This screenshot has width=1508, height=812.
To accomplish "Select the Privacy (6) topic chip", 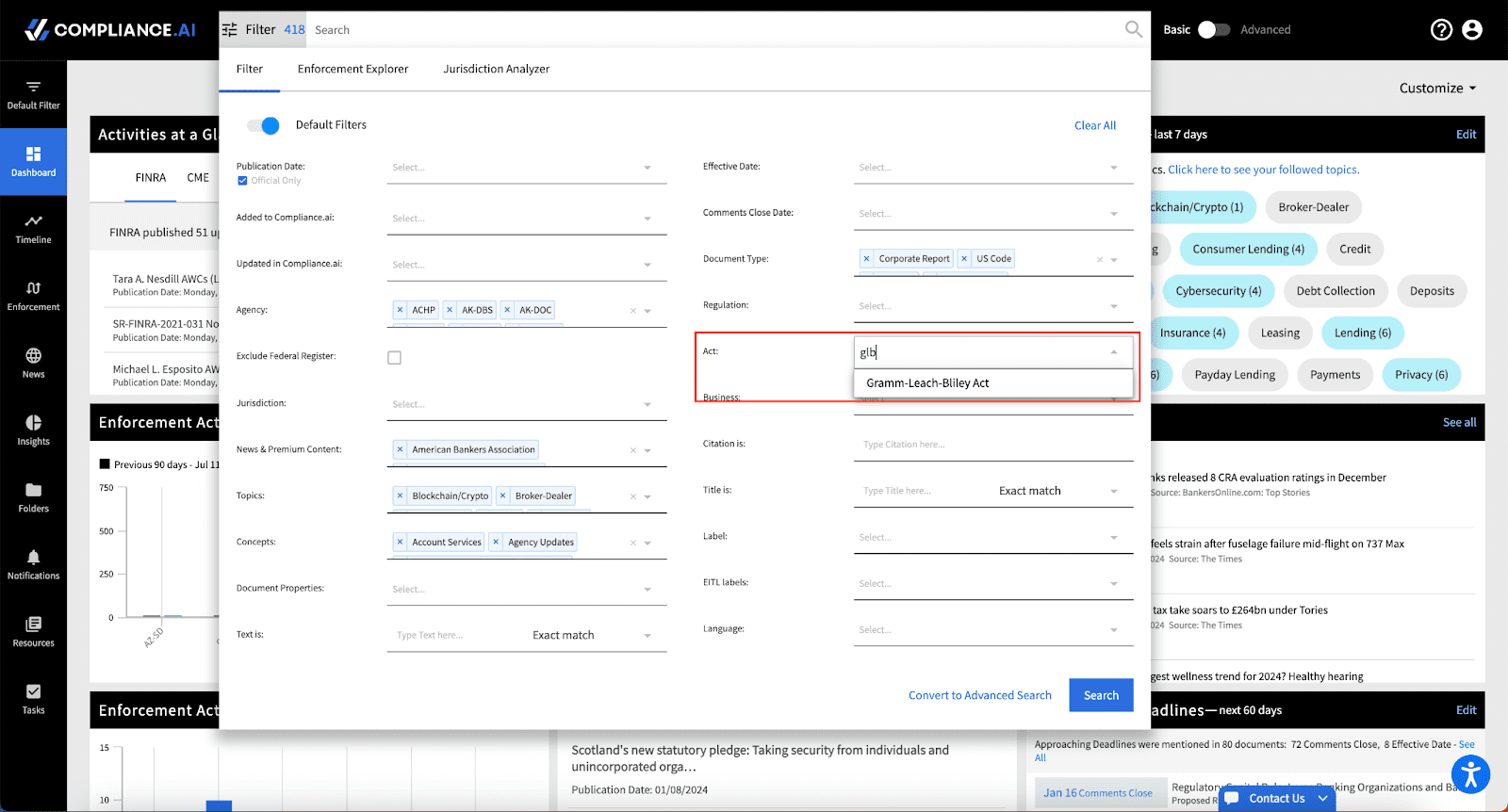I will (1421, 375).
